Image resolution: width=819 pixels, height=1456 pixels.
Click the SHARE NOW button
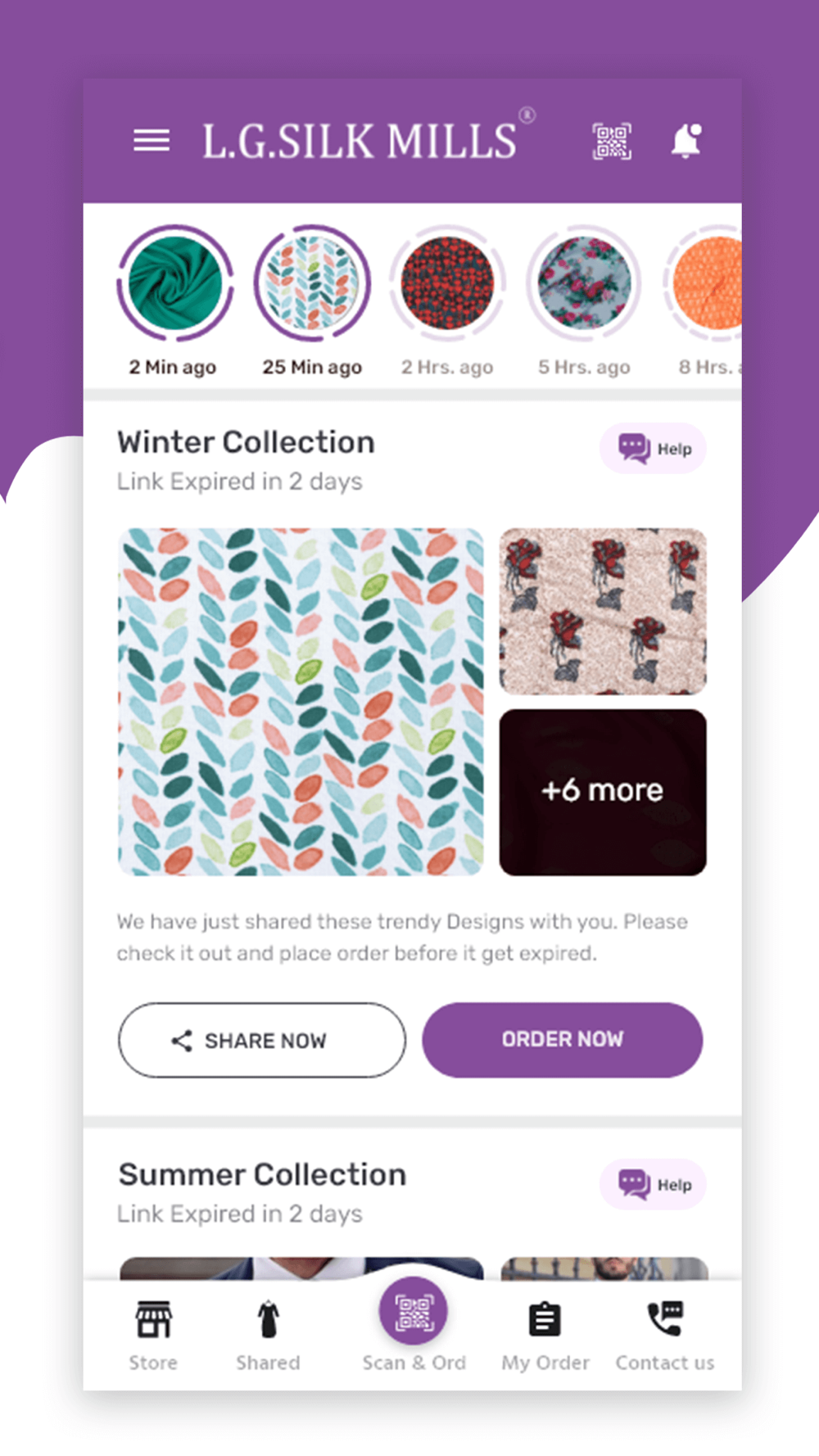(x=262, y=1040)
